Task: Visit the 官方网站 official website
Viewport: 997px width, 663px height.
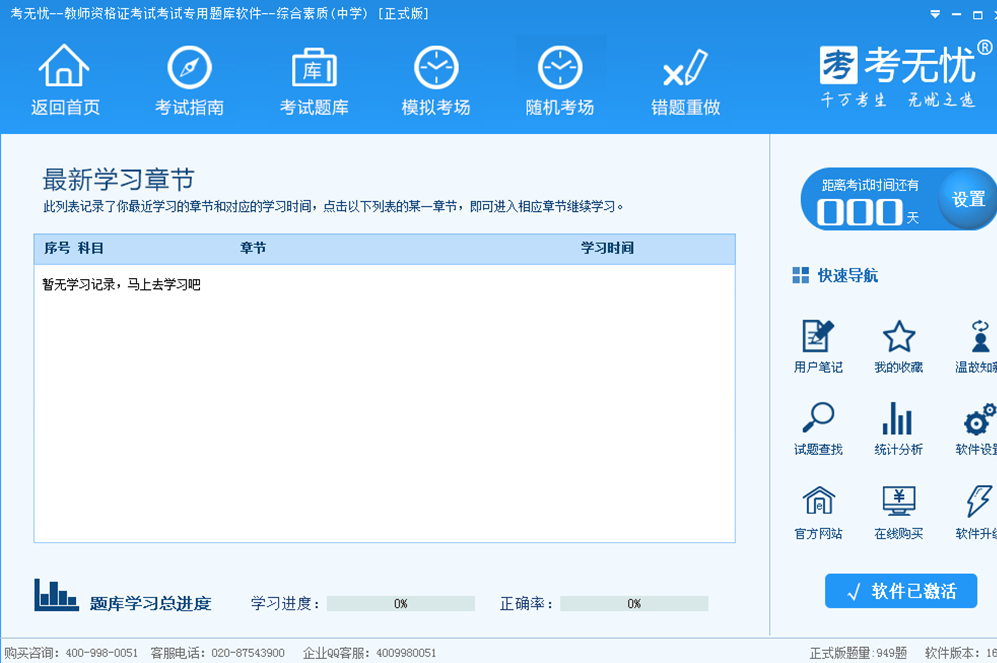Action: coord(818,501)
